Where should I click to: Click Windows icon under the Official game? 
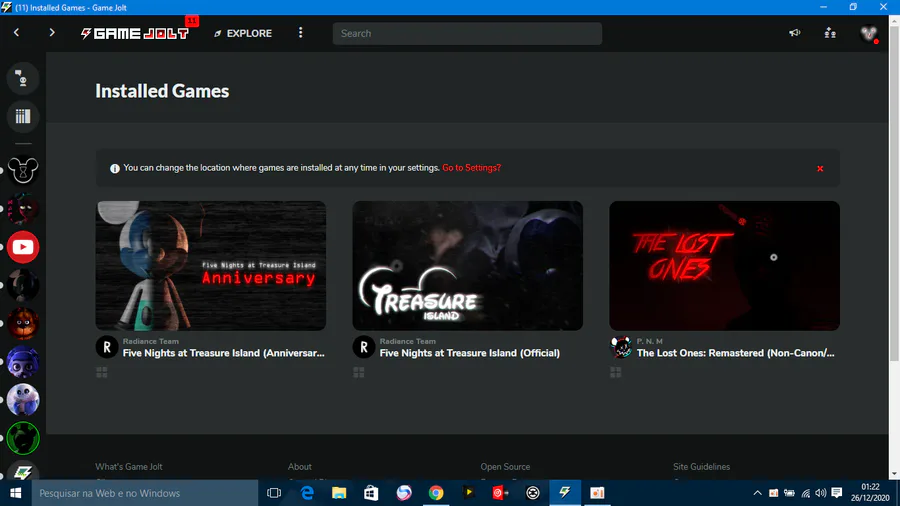(359, 372)
